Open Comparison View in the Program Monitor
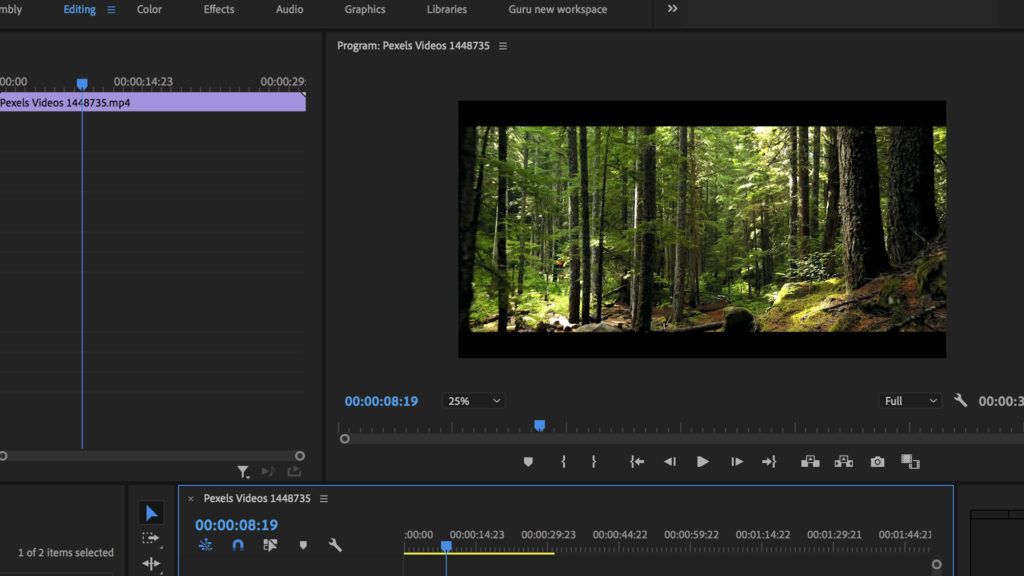Screen dimensions: 1024x576 pos(909,461)
